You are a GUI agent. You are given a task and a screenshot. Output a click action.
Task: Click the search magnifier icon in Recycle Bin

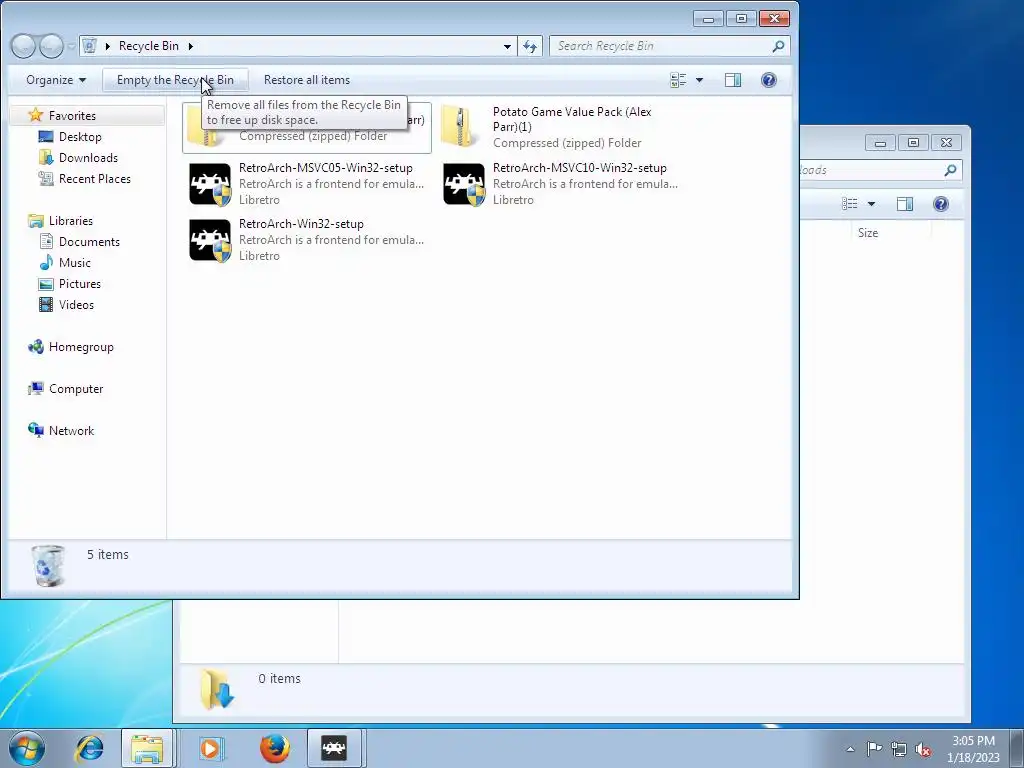778,46
